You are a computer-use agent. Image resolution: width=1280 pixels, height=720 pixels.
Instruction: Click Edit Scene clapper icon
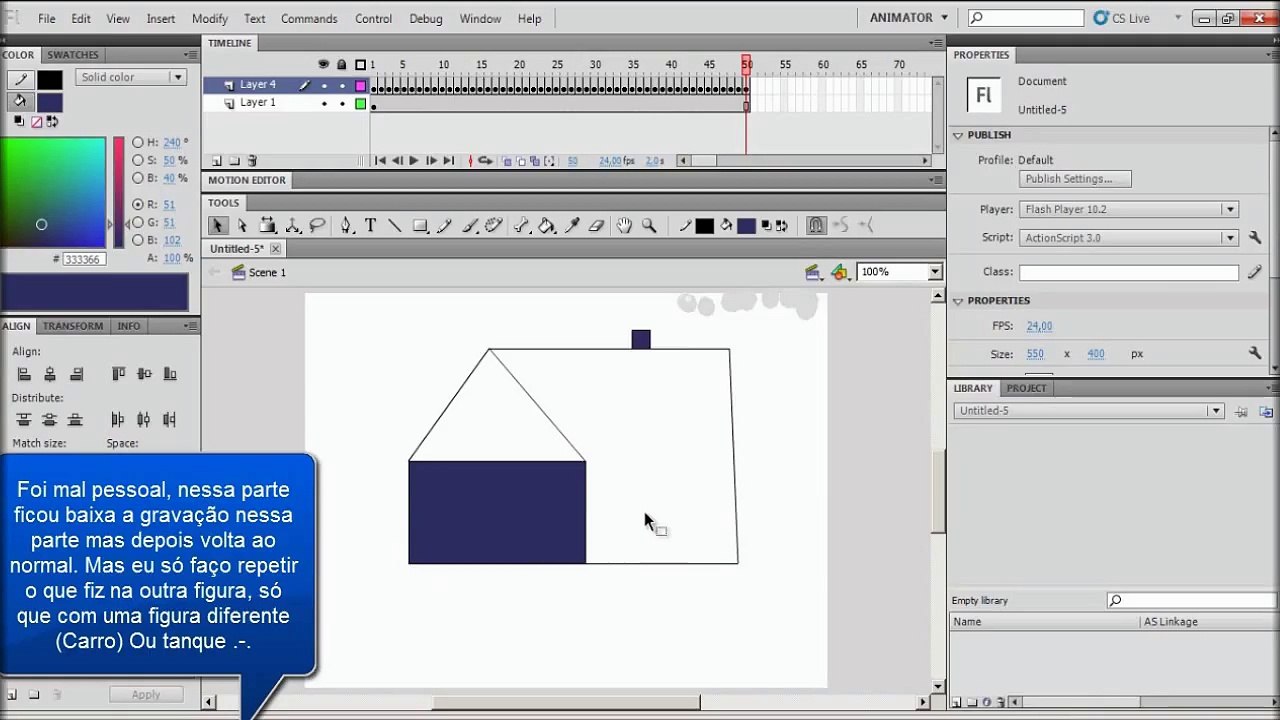pos(813,272)
